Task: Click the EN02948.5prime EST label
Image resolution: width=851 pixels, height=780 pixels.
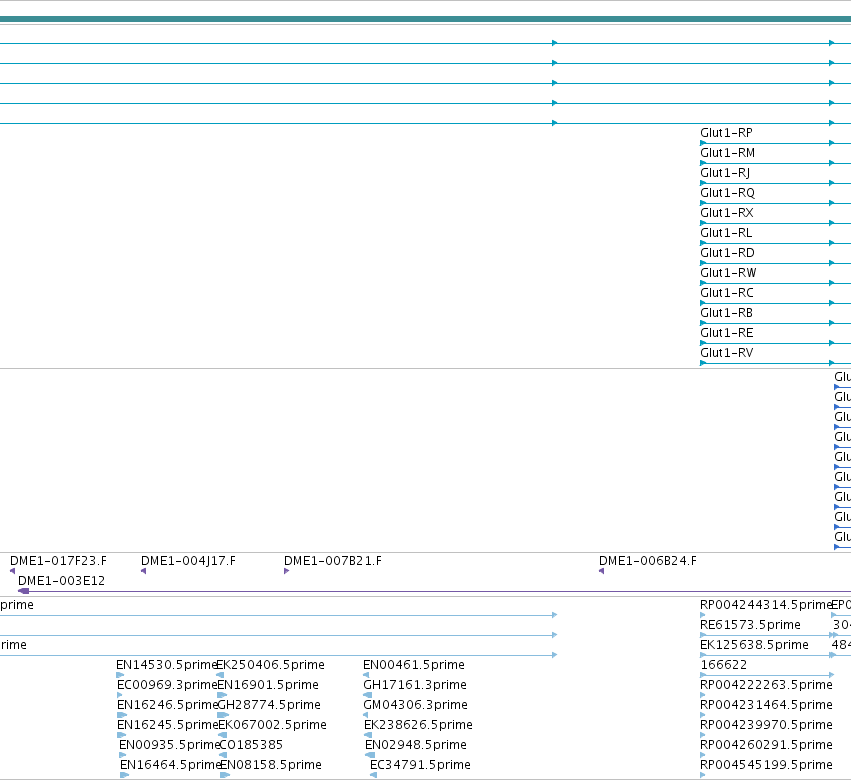Action: (416, 745)
